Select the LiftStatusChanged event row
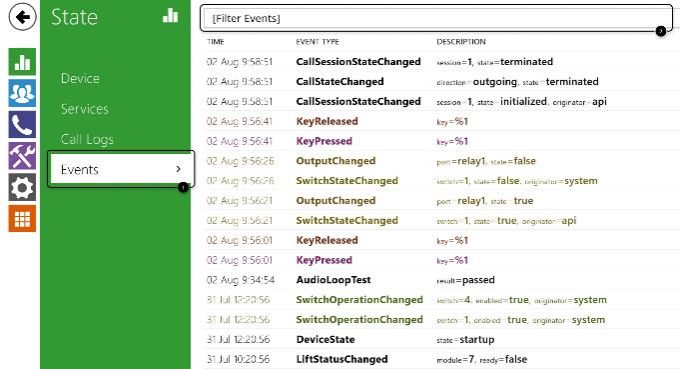The height and width of the screenshot is (369, 680). click(441, 359)
